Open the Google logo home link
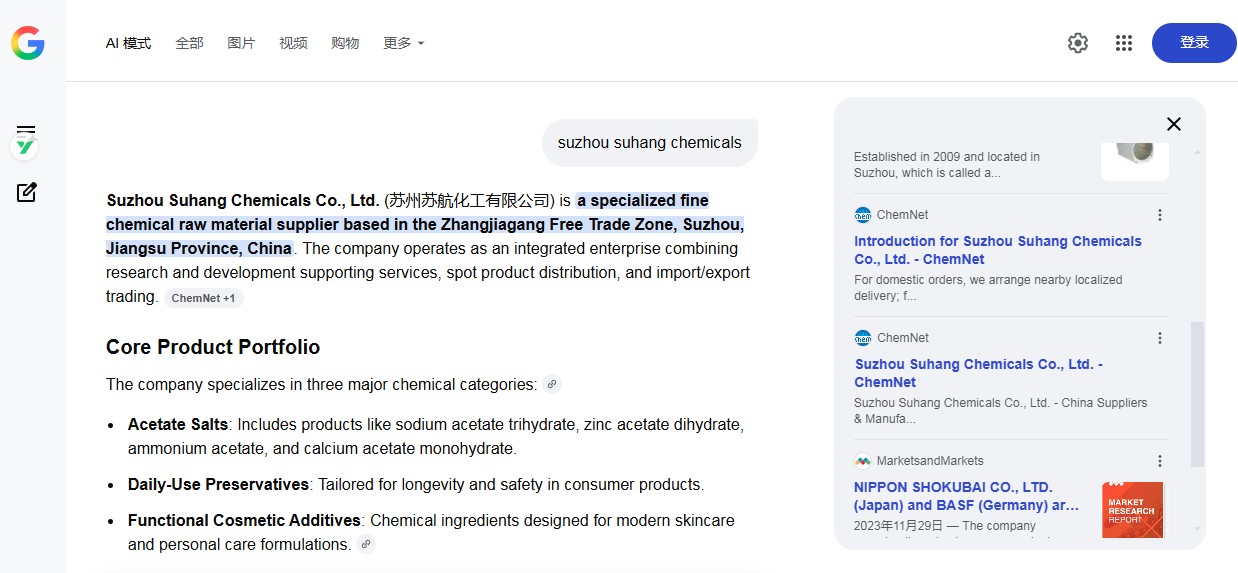The height and width of the screenshot is (573, 1238). coord(28,43)
